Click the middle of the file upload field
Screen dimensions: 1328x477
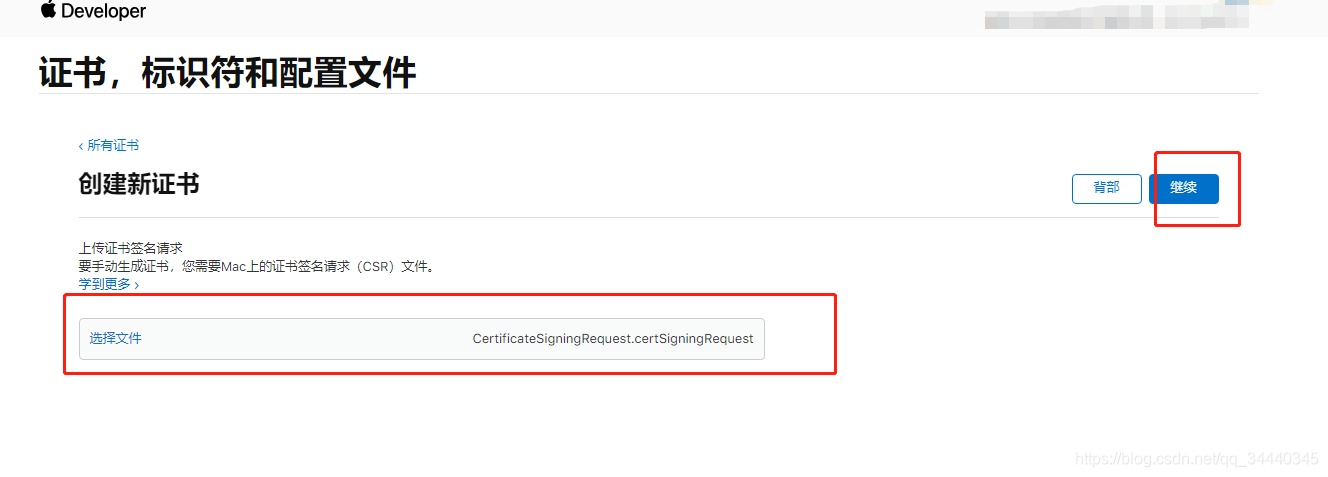422,339
